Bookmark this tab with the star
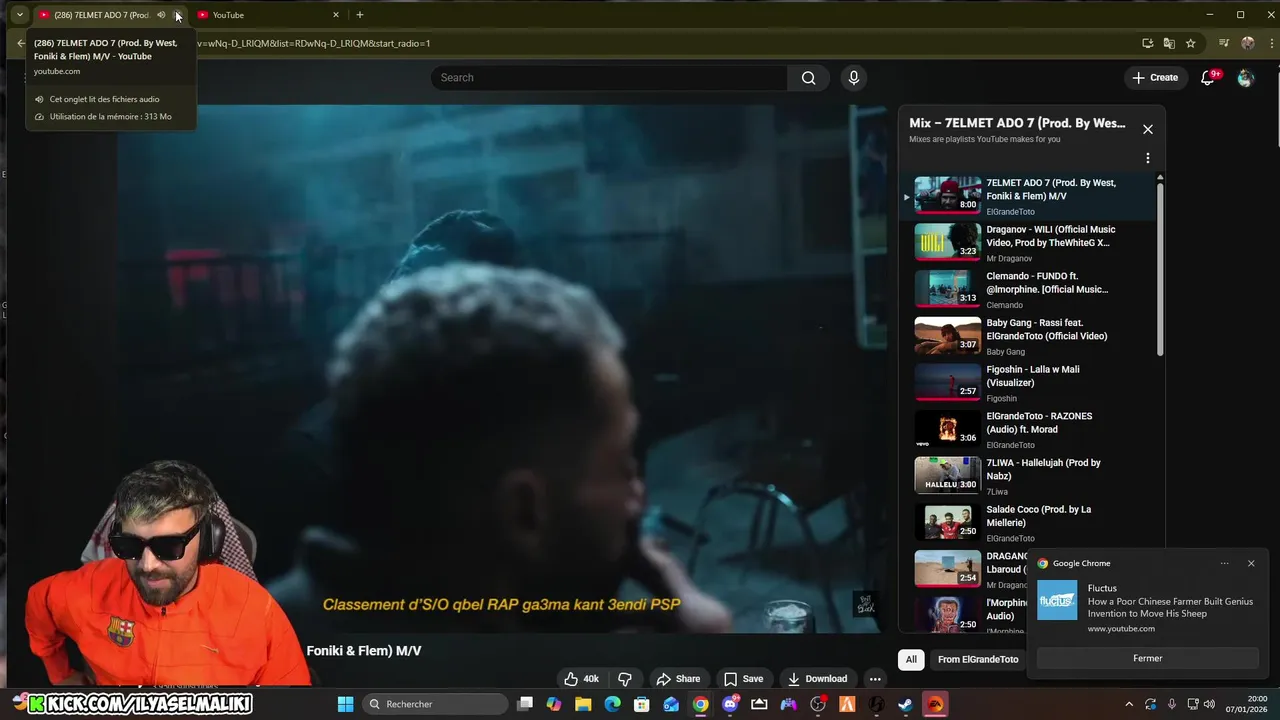 [1190, 43]
